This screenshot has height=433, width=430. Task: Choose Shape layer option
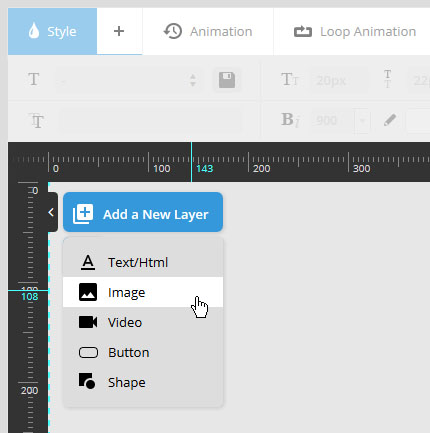tap(143, 382)
